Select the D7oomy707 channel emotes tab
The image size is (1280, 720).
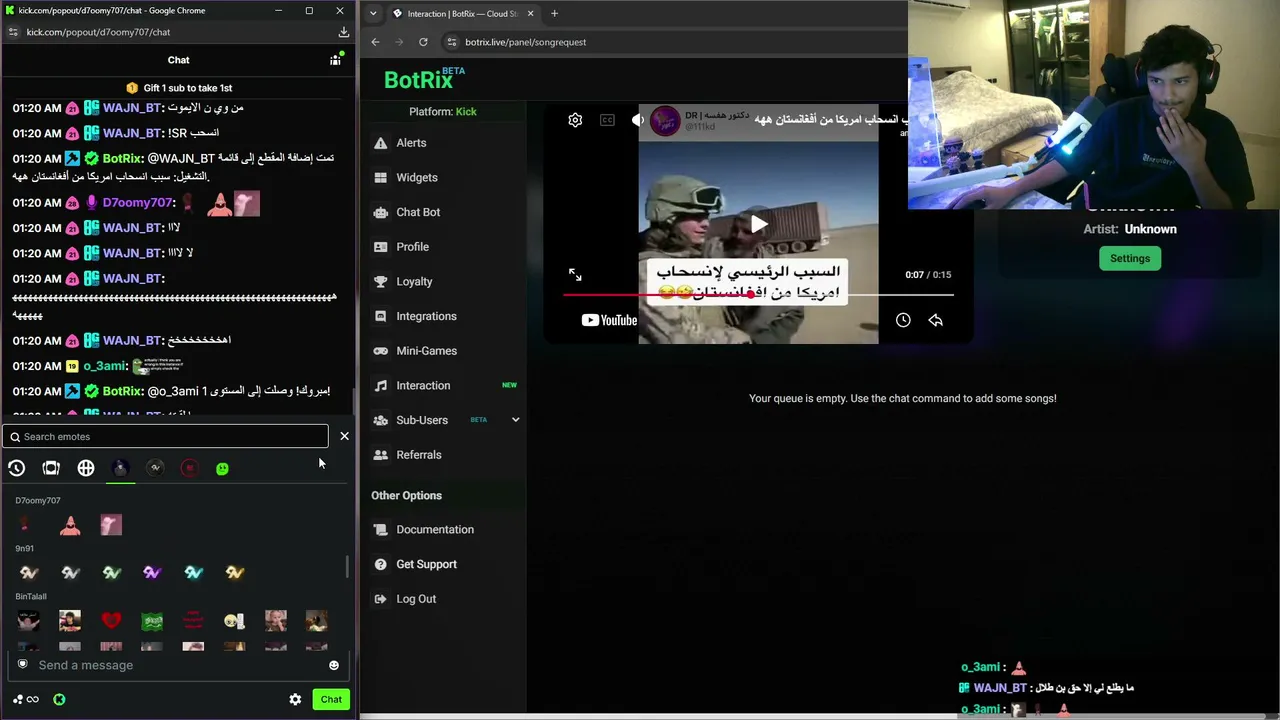pos(120,468)
